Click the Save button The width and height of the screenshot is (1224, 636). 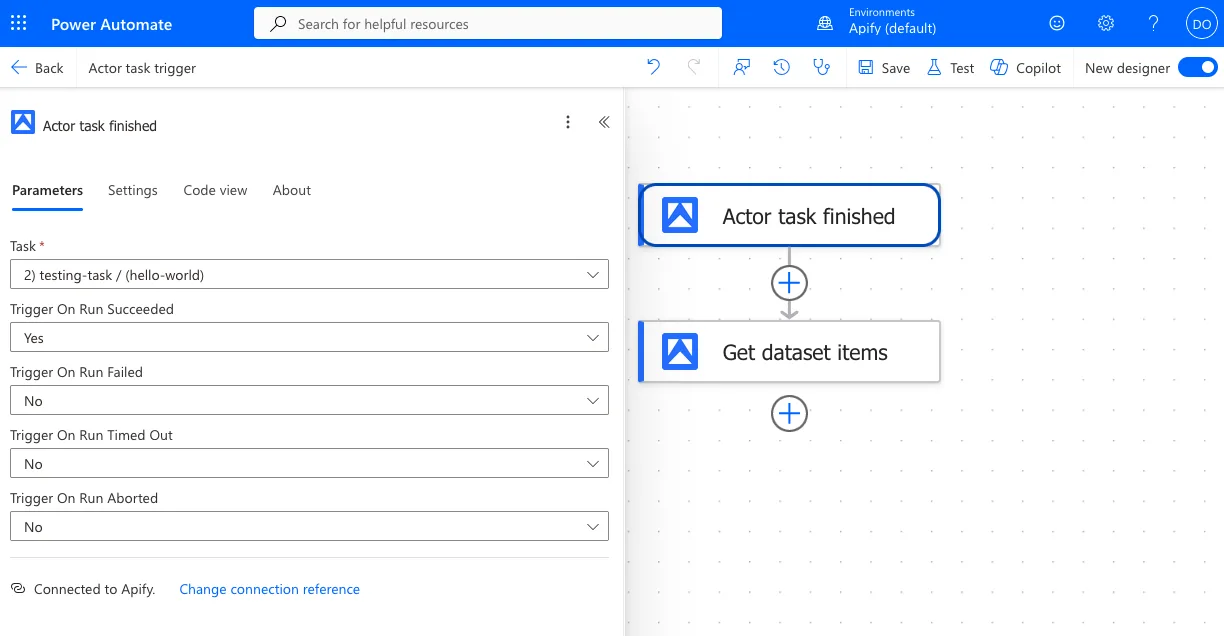click(x=884, y=68)
